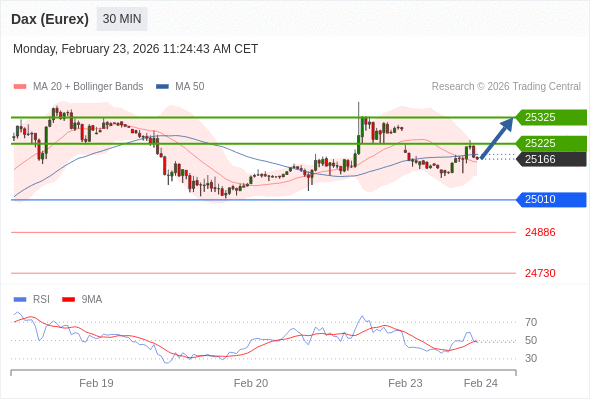Image resolution: width=590 pixels, height=400 pixels.
Task: Click the 24886 red support value
Action: pyautogui.click(x=540, y=232)
